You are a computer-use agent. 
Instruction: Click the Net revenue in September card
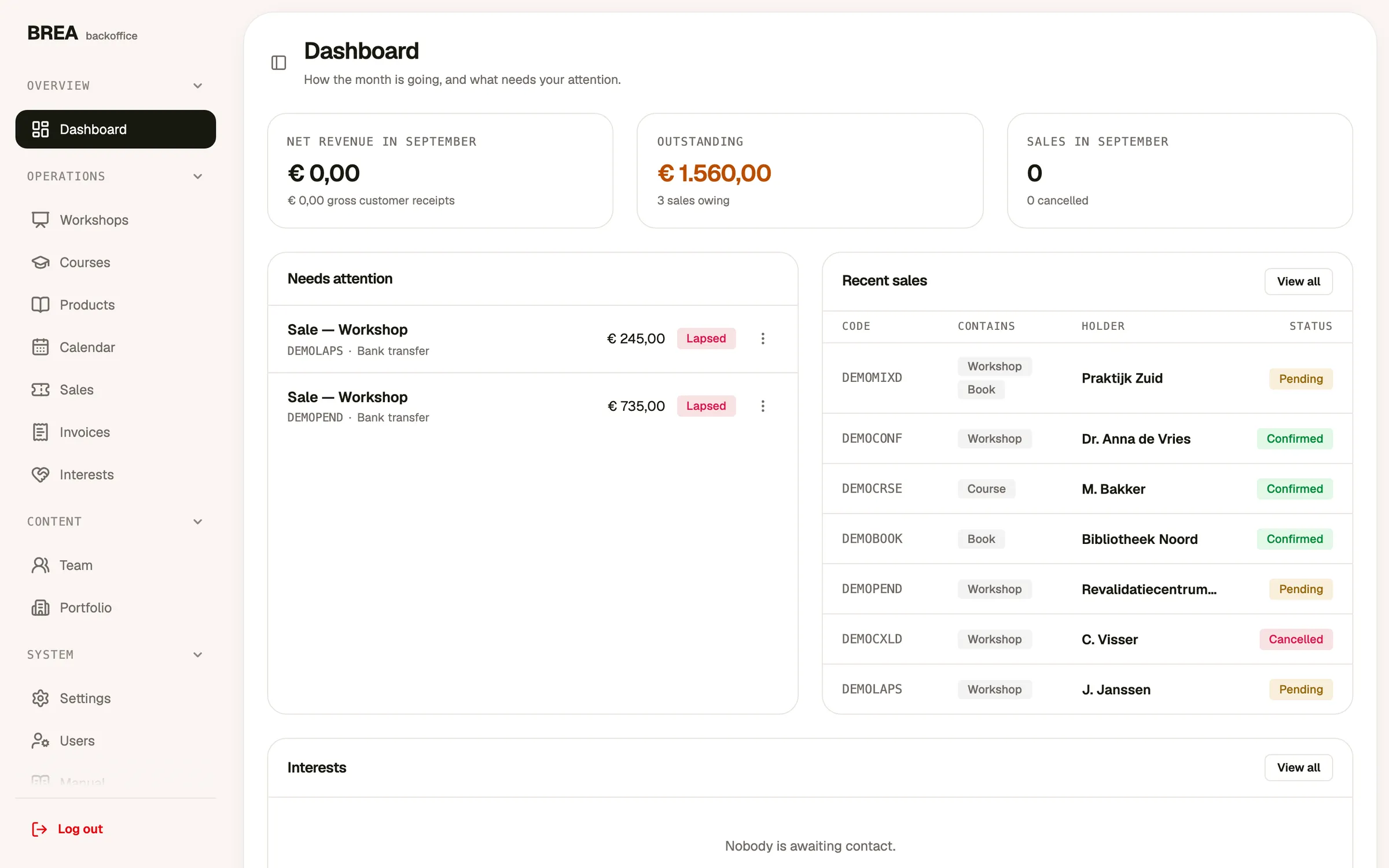(x=440, y=171)
